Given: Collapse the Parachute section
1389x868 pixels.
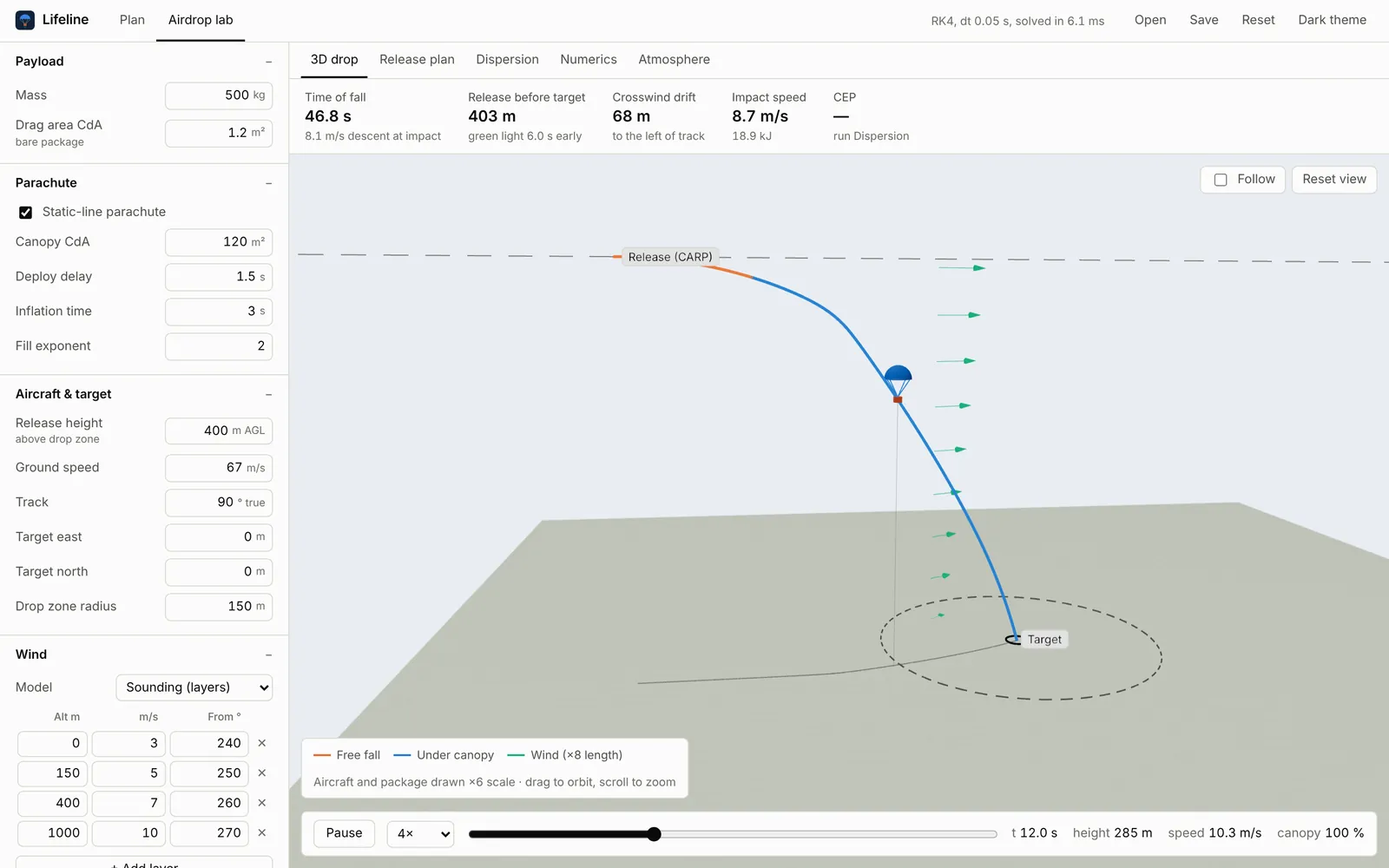Looking at the screenshot, I should tap(268, 183).
